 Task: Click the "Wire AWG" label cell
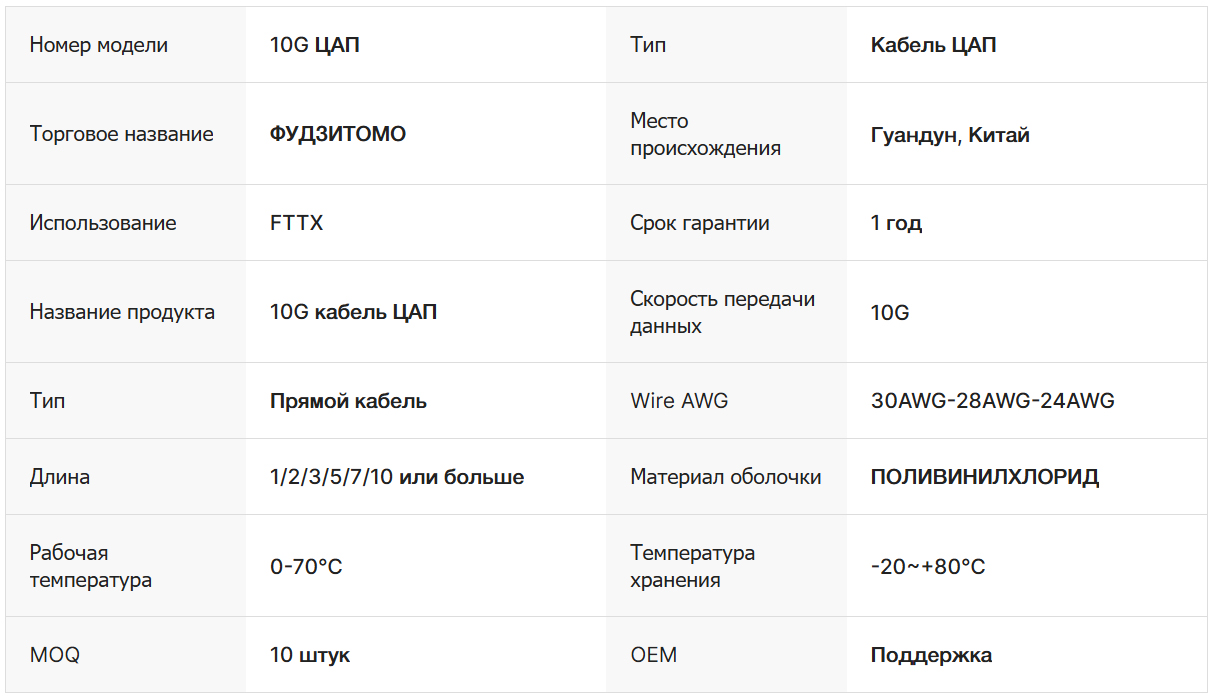coord(679,401)
